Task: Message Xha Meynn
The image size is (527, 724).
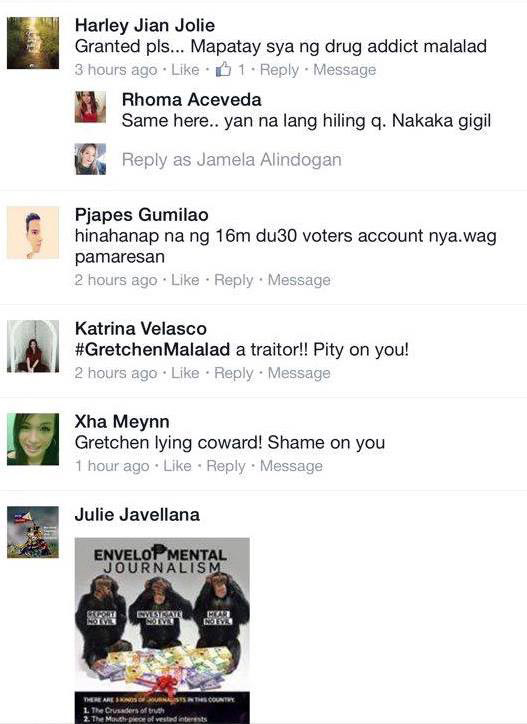Action: click(291, 466)
